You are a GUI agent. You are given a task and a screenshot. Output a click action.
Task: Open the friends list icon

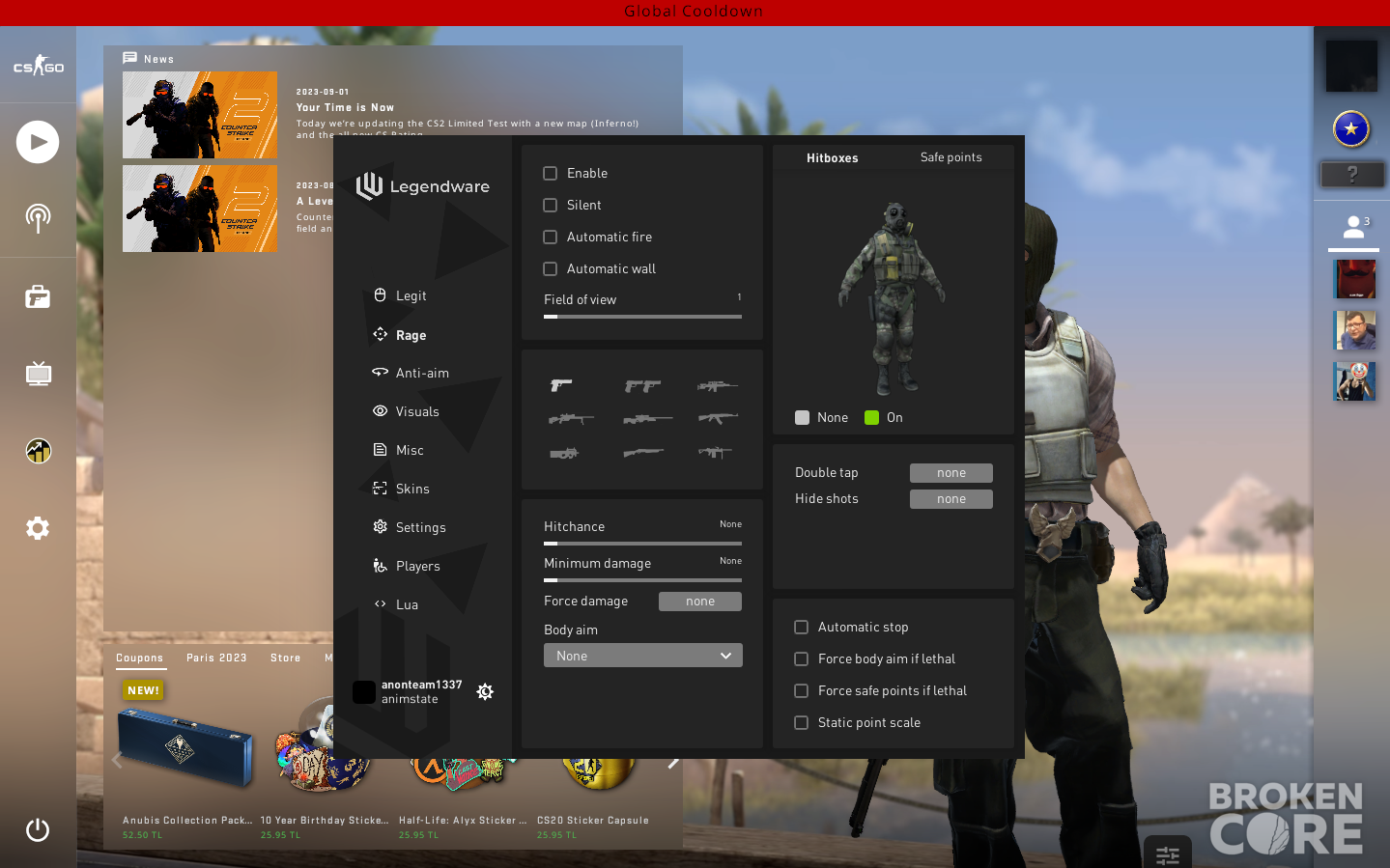pos(1353,227)
